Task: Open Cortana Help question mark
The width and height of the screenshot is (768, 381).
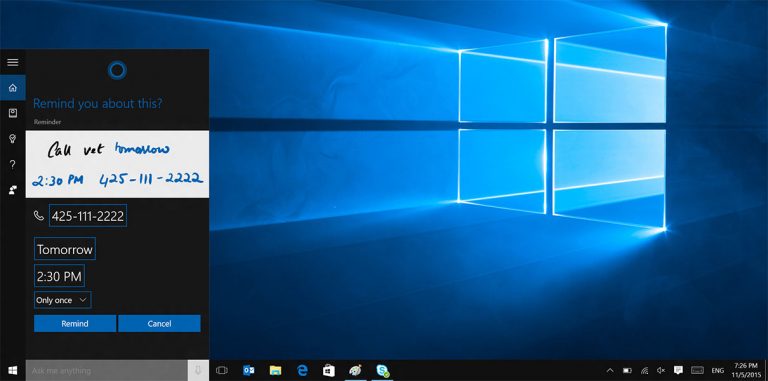Action: pos(13,165)
